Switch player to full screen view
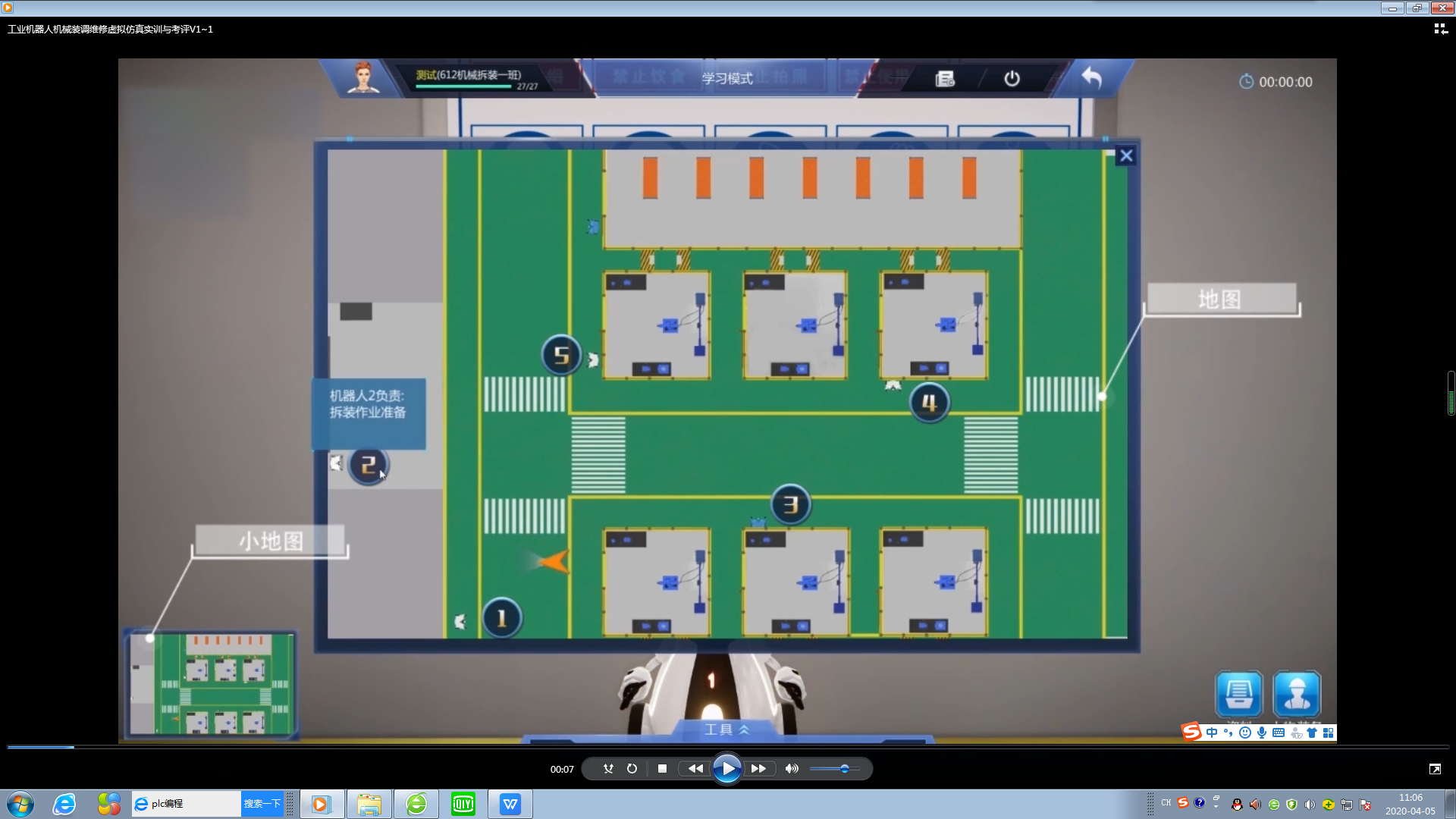The width and height of the screenshot is (1456, 819). point(1435,769)
